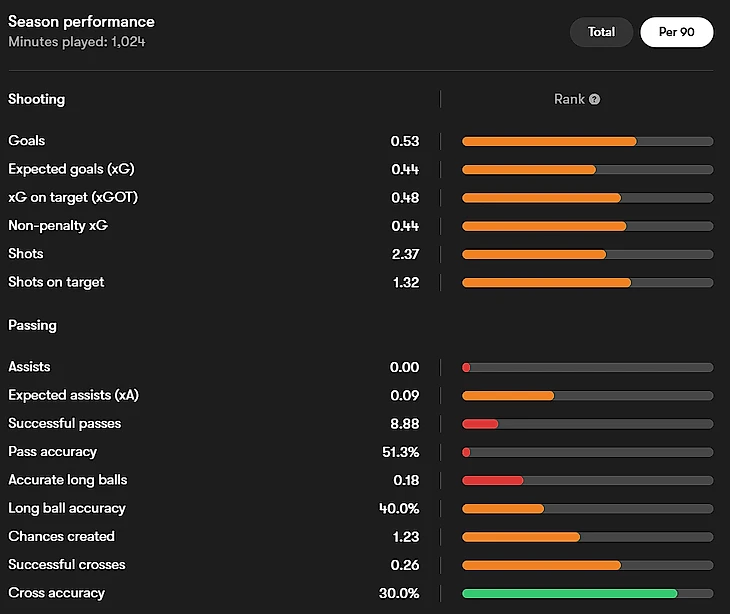The image size is (730, 614).
Task: Click the Chances created label
Action: (61, 536)
